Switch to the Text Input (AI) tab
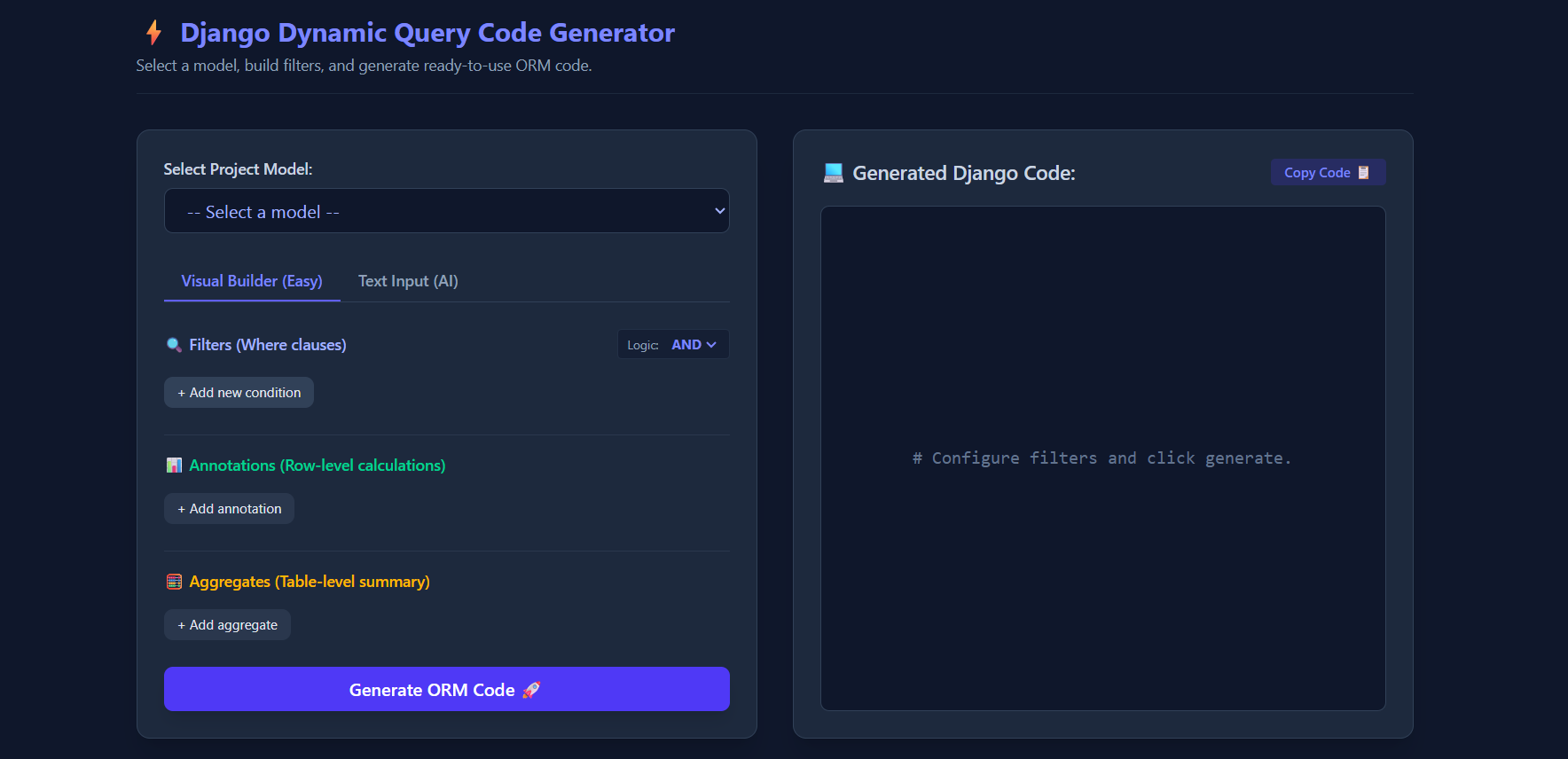The height and width of the screenshot is (759, 1568). point(408,281)
